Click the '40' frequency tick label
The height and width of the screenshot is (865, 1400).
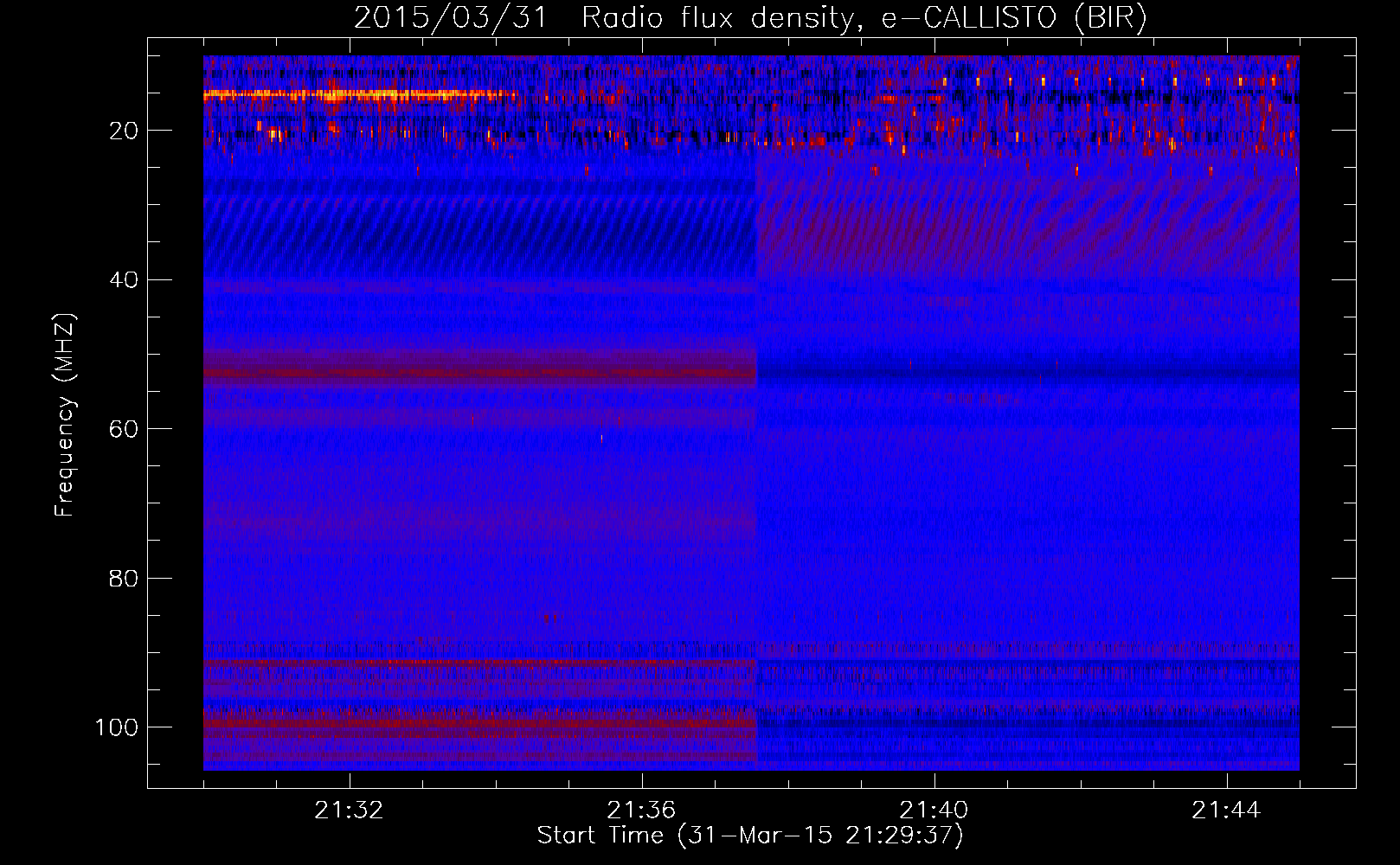point(125,280)
